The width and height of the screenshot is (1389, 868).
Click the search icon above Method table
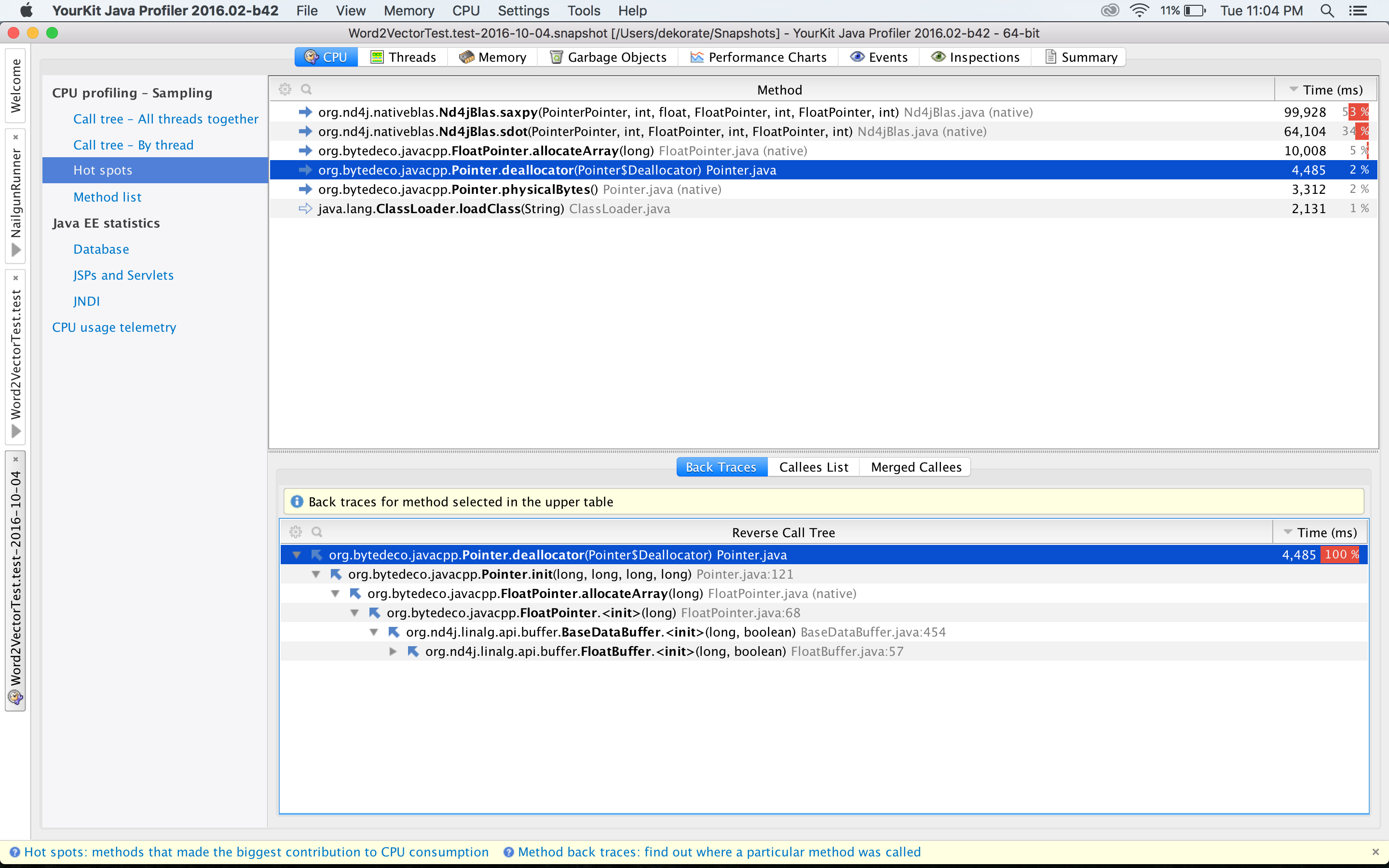(307, 89)
